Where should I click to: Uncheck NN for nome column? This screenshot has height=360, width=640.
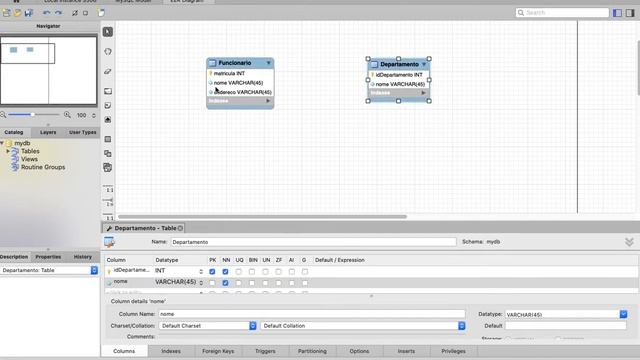click(225, 282)
